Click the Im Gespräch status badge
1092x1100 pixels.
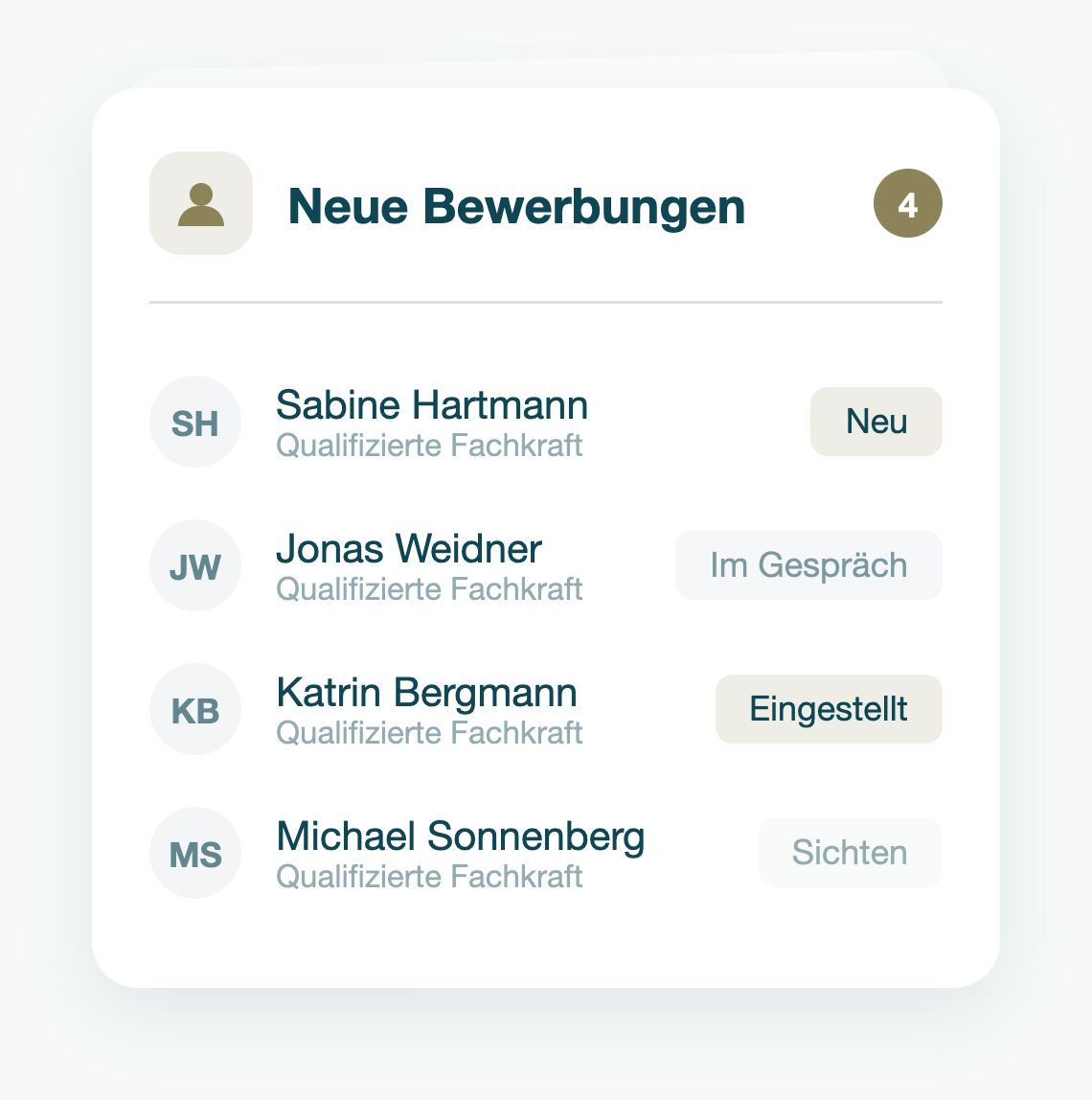coord(808,565)
